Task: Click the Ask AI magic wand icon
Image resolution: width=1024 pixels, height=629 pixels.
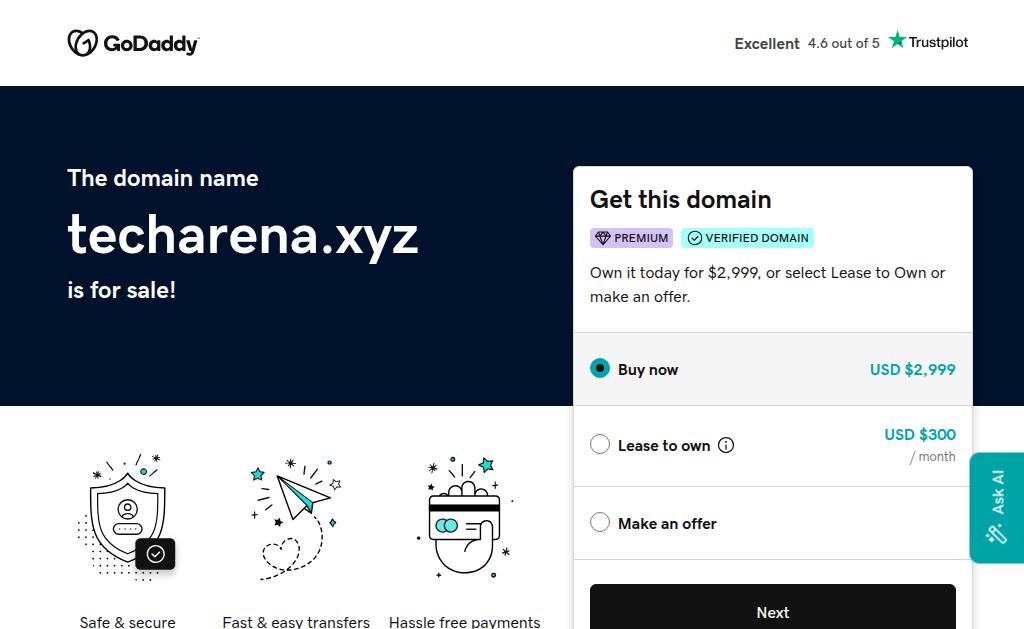Action: pyautogui.click(x=996, y=534)
